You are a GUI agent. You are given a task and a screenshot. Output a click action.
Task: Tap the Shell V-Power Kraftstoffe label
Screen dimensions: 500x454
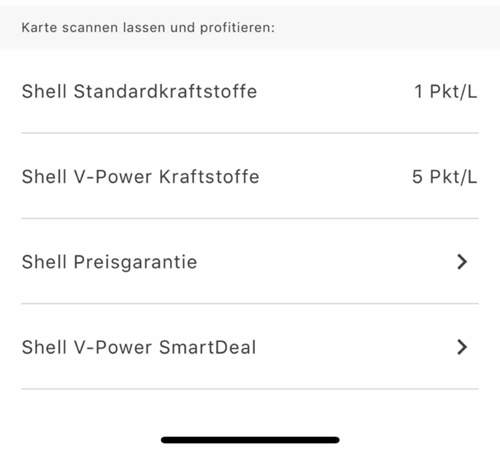[140, 177]
